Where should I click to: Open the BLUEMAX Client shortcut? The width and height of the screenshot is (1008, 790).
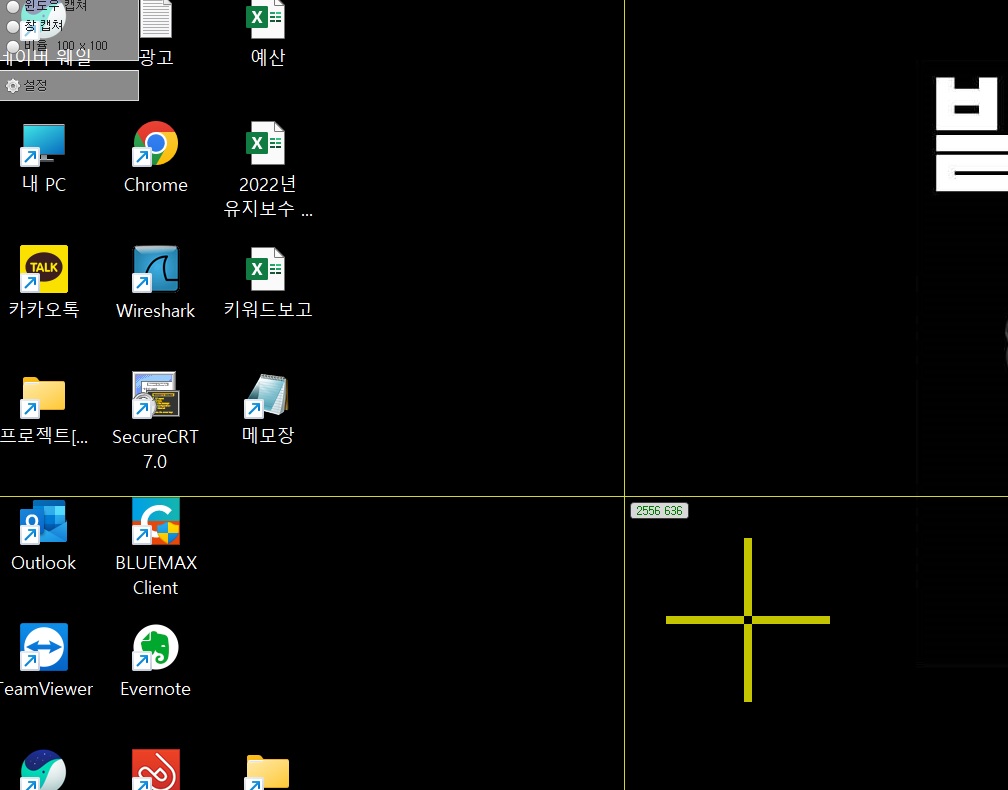(x=156, y=548)
